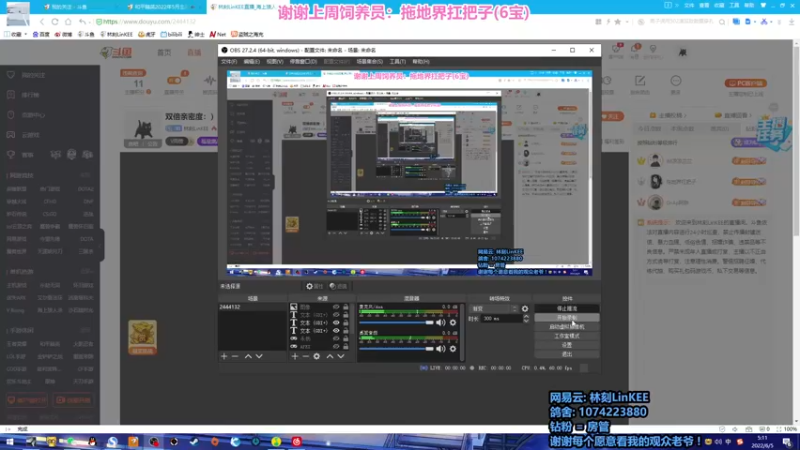Click the Exit button in OBS controls
The width and height of the screenshot is (800, 450).
[x=567, y=355]
